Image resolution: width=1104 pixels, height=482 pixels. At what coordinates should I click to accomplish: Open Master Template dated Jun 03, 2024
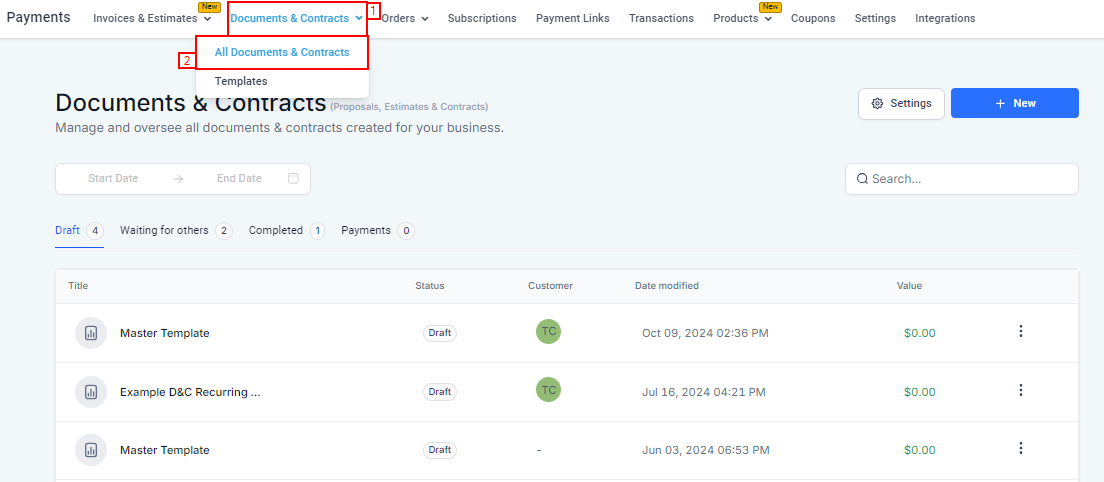pos(165,450)
